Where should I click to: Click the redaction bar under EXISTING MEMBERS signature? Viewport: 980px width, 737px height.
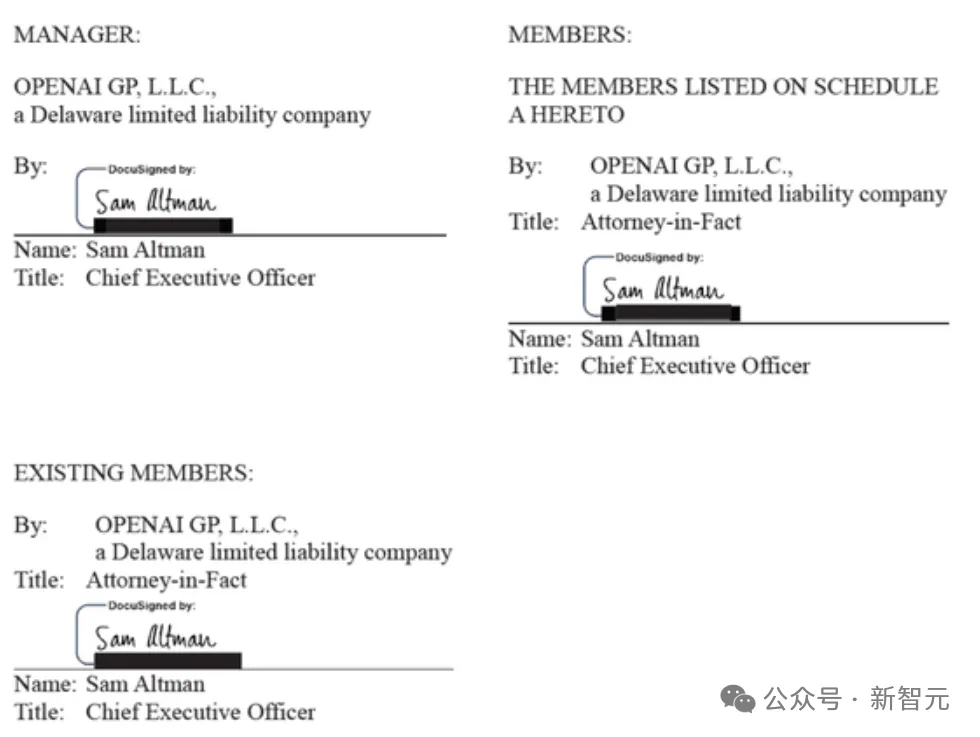coord(167,660)
